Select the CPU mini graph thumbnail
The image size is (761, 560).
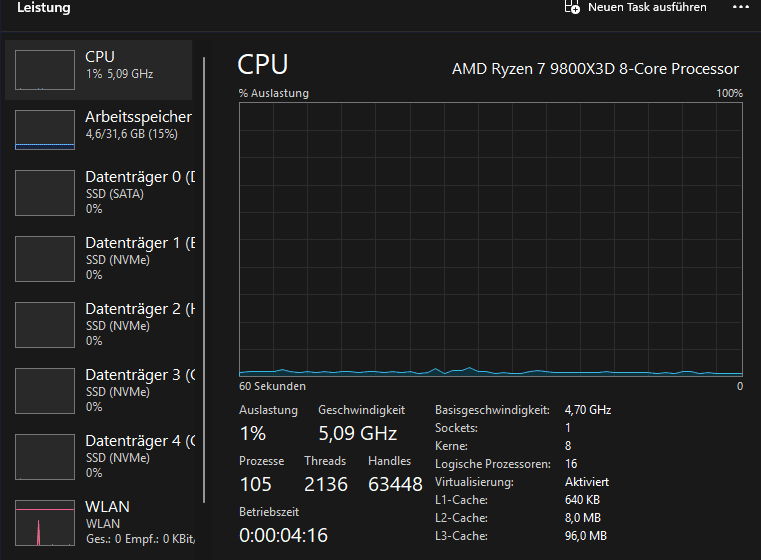[x=45, y=70]
